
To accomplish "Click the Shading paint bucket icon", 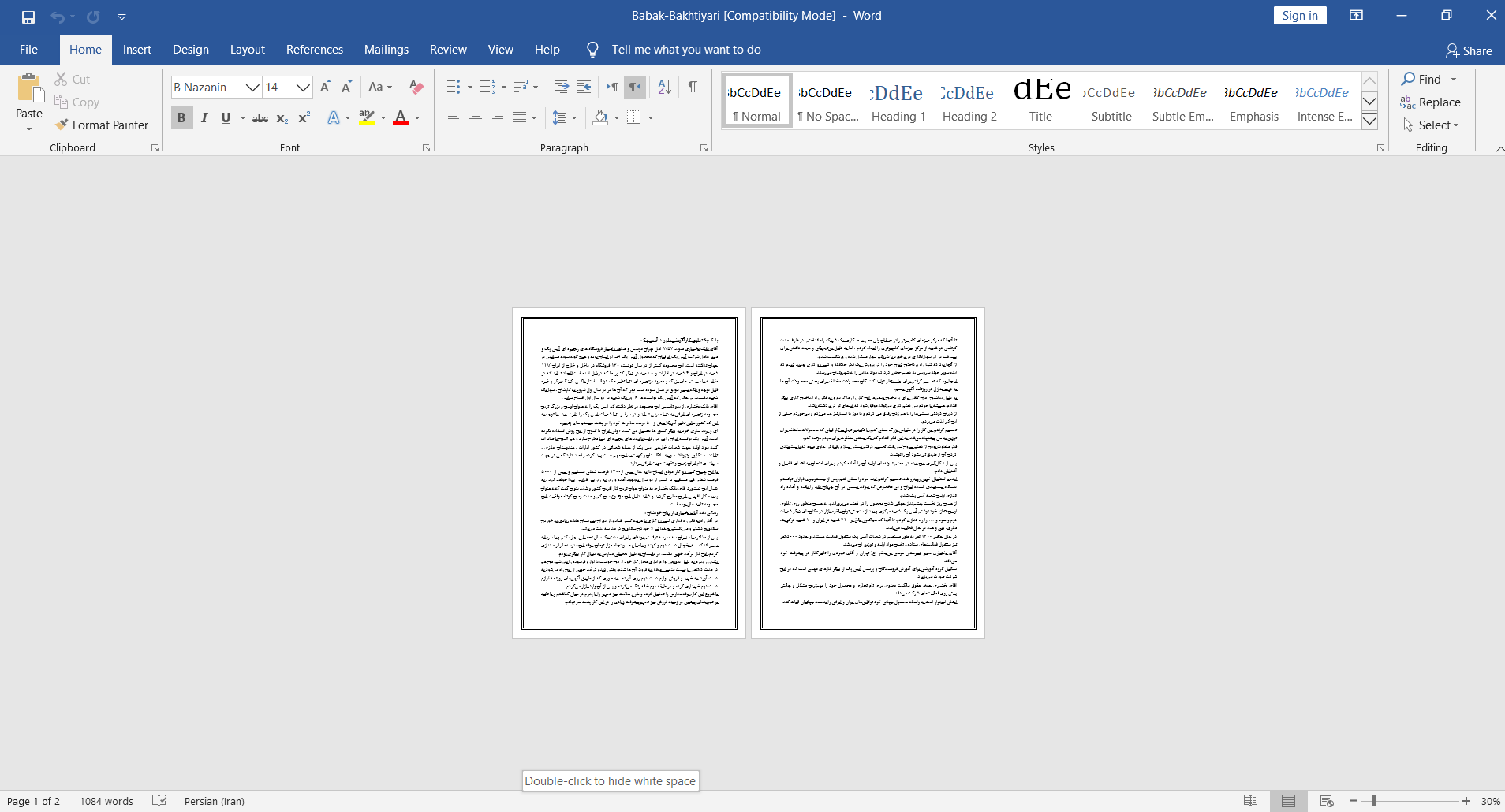I will coord(601,117).
